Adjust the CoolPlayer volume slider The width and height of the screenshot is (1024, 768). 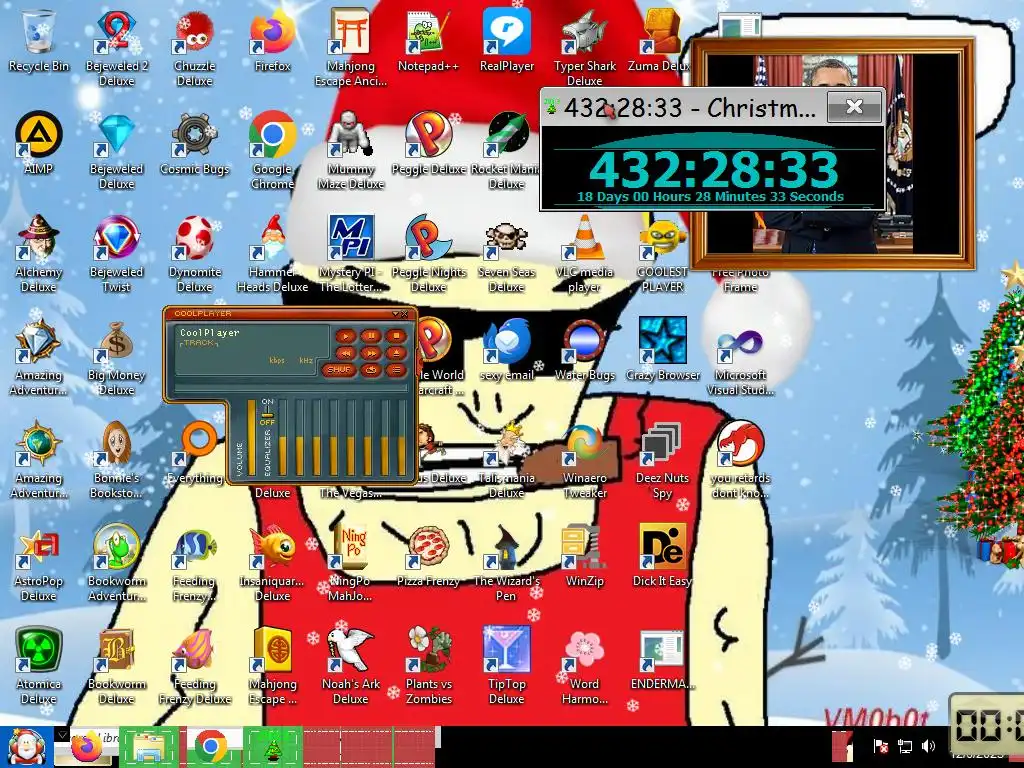click(251, 438)
